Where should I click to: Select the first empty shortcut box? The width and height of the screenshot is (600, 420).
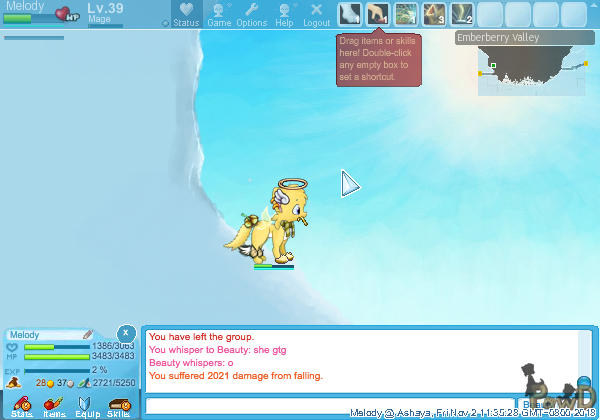point(491,14)
